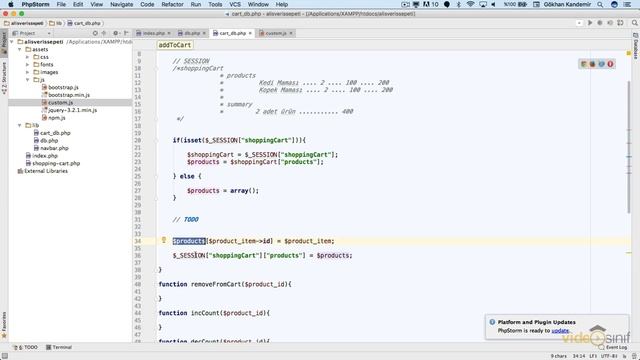Switch to the db.php editor tab
The height and width of the screenshot is (360, 640).
191,33
